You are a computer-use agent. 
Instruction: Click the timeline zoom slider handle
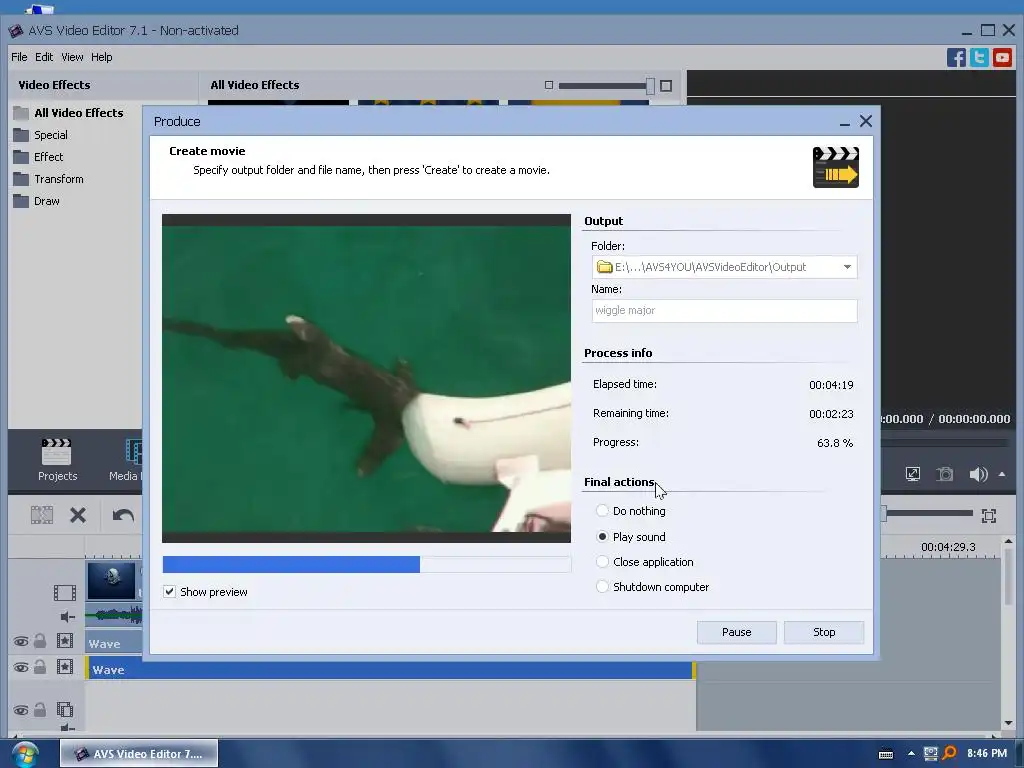(x=883, y=515)
